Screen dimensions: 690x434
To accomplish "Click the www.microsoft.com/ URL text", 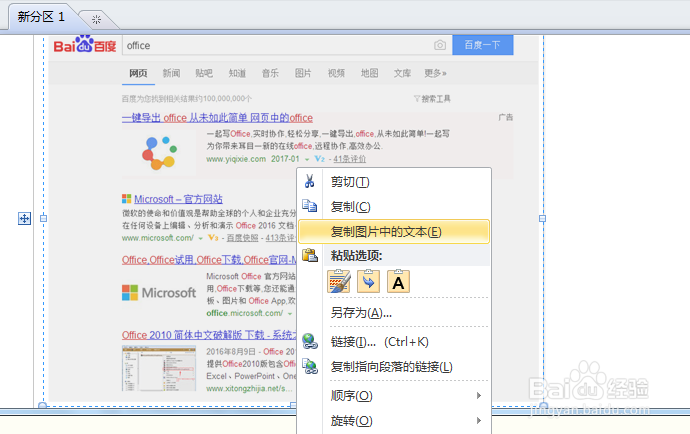I will (158, 238).
